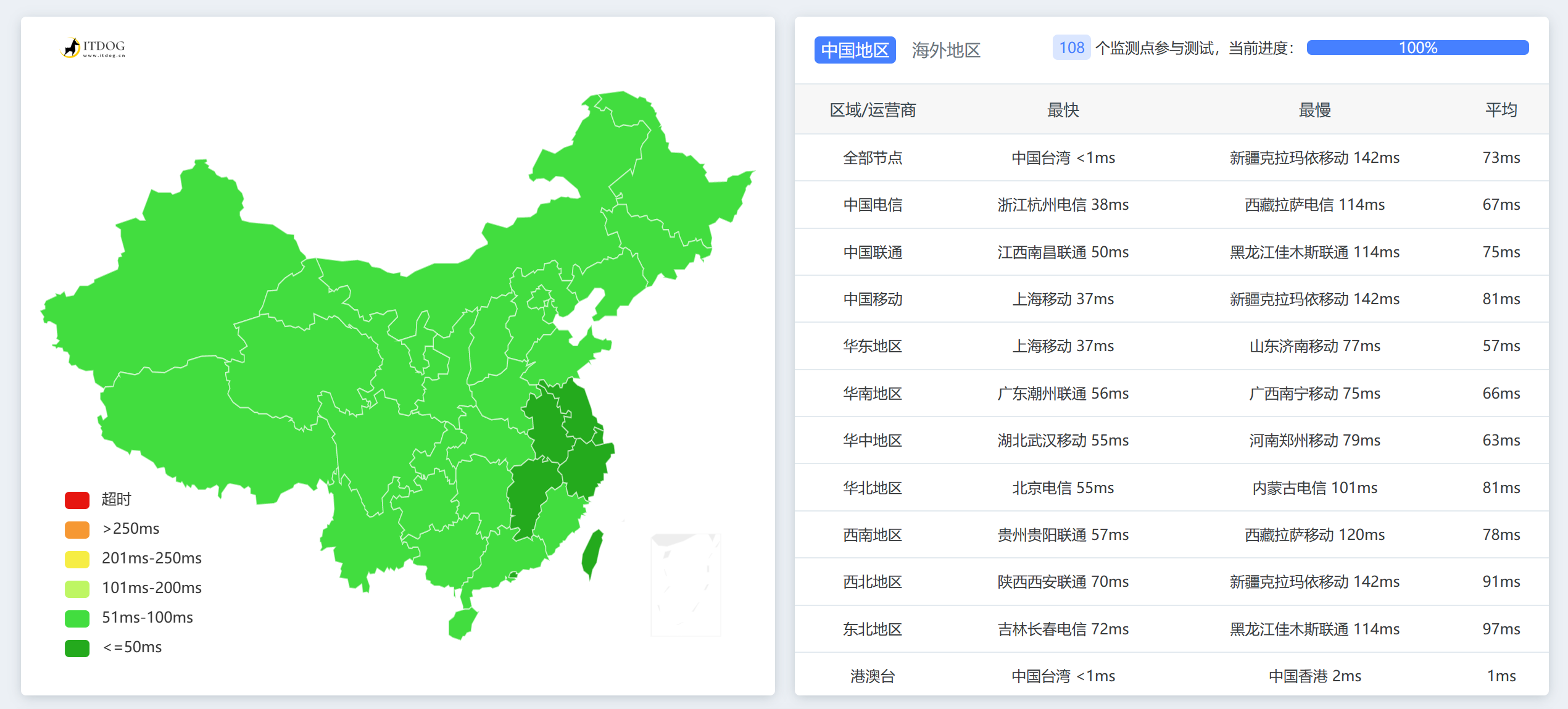Toggle the yellow 201ms-250ms legend item
This screenshot has height=709, width=1568.
[x=77, y=559]
